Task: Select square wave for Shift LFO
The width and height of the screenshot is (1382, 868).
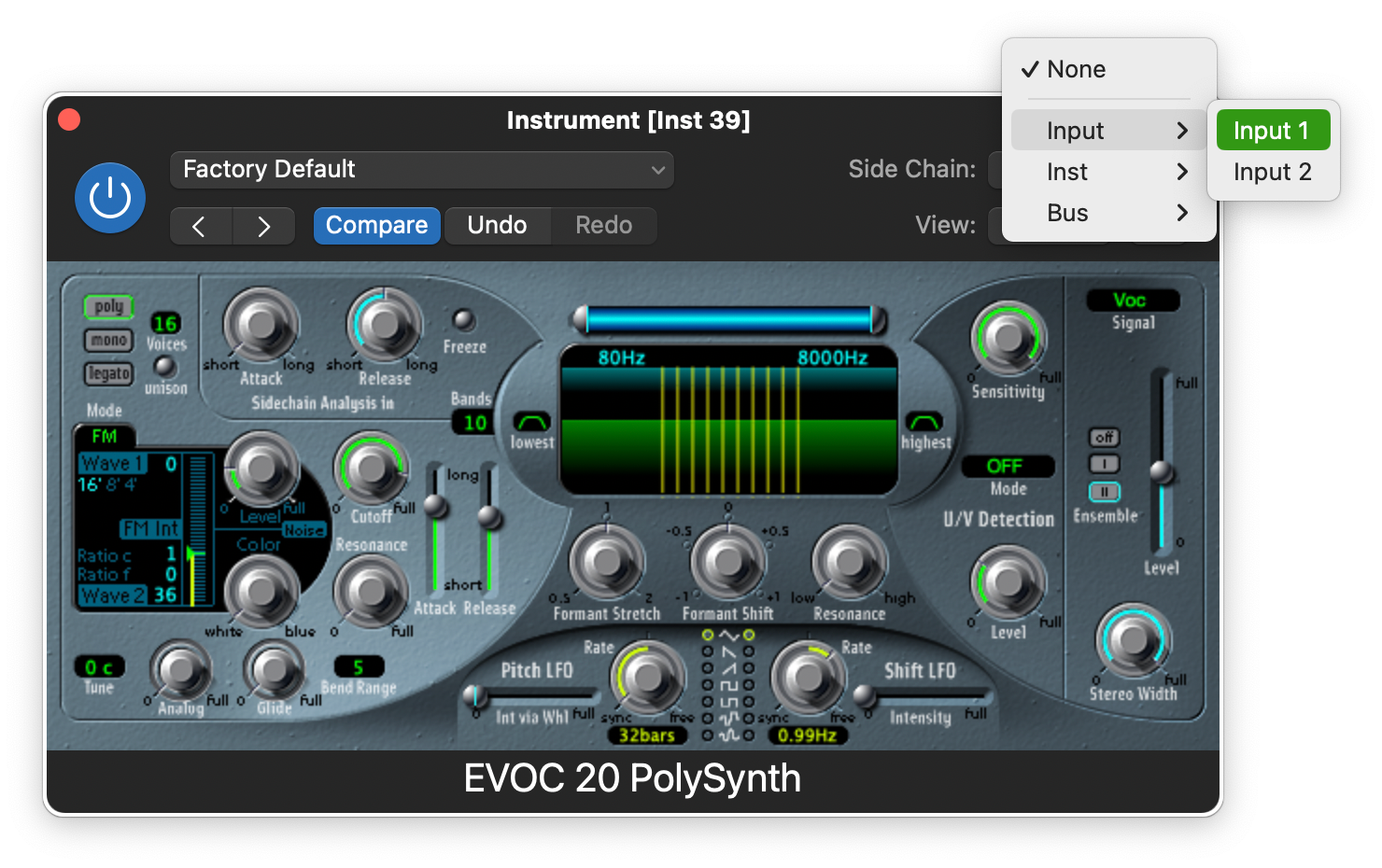Action: pyautogui.click(x=749, y=685)
